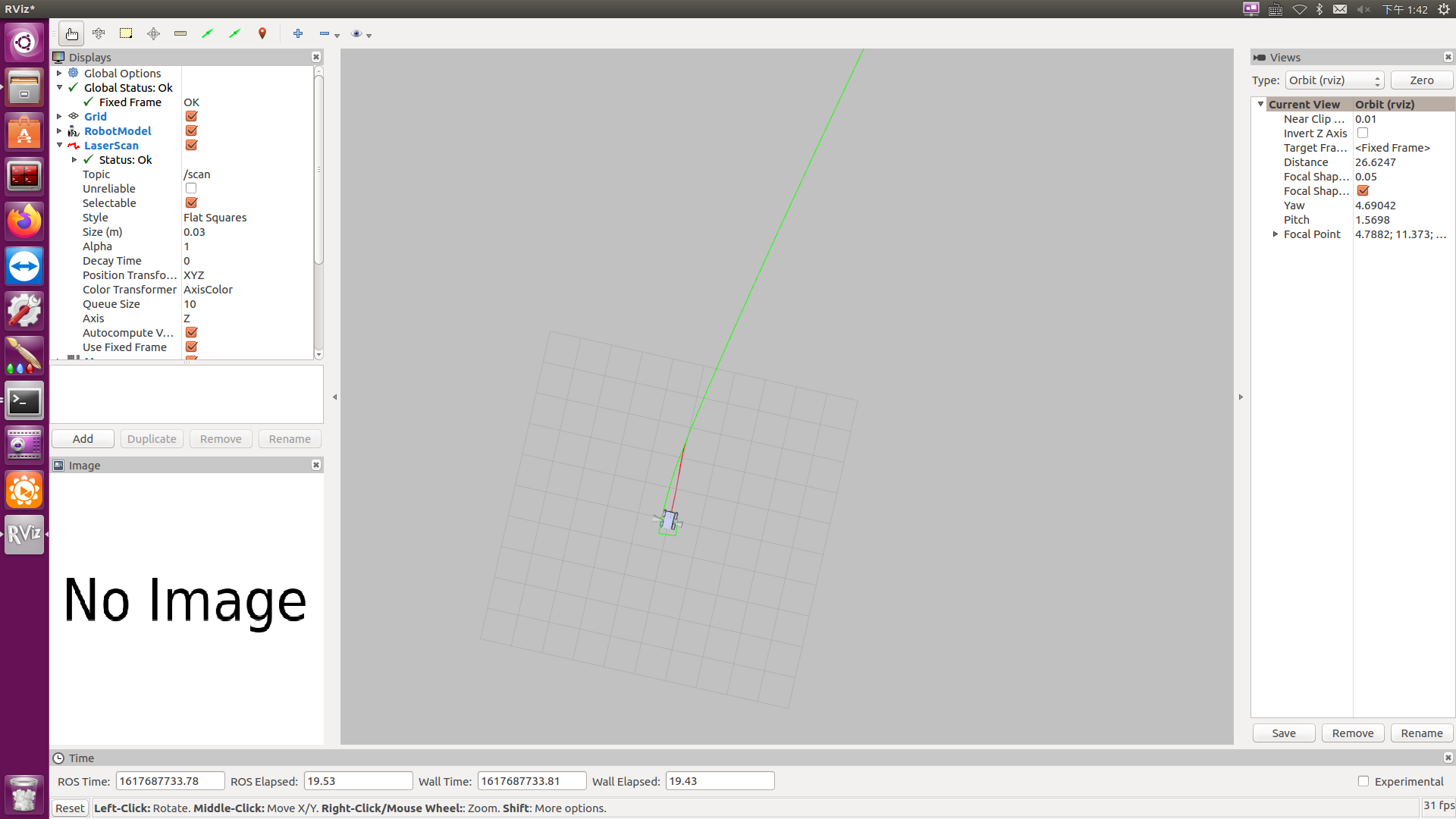Open the view Type dropdown
This screenshot has width=1456, height=819.
pyautogui.click(x=1334, y=80)
